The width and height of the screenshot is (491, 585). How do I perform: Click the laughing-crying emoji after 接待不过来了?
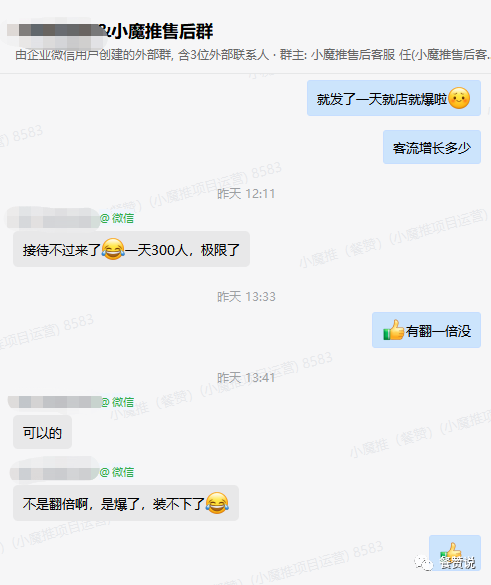[113, 249]
